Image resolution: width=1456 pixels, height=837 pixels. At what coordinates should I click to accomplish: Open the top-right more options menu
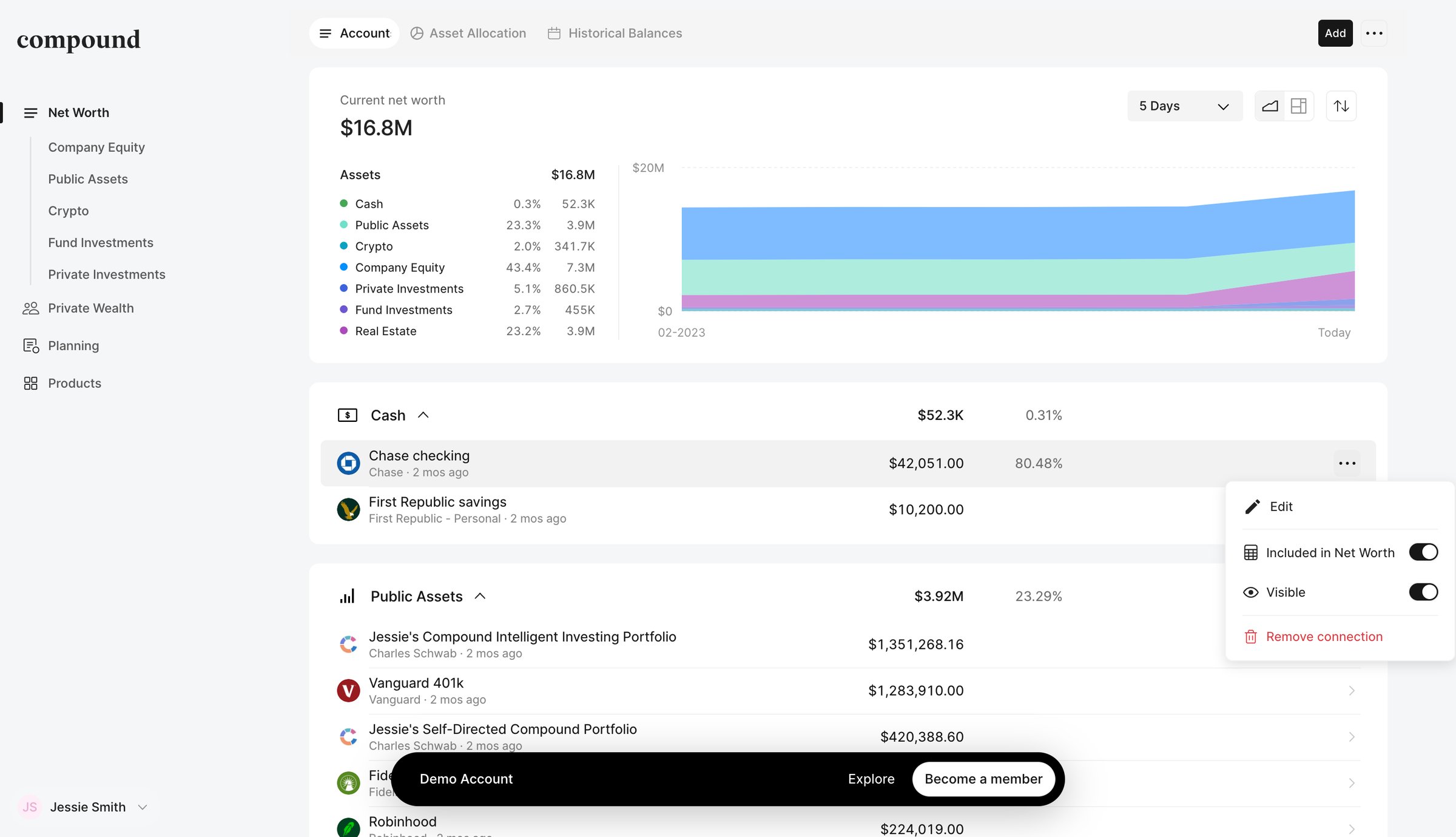[1374, 33]
